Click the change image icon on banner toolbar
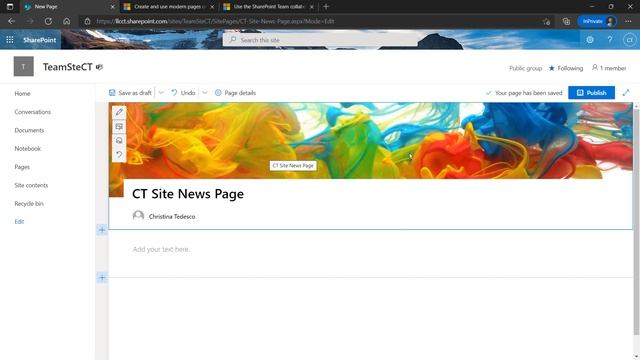Screen dimensions: 640x360 tap(119, 127)
